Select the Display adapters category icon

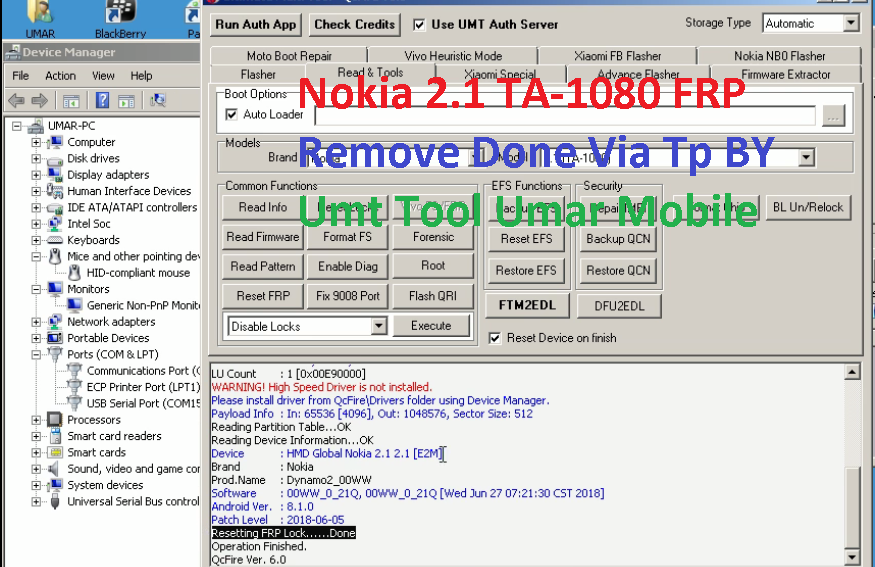point(54,175)
